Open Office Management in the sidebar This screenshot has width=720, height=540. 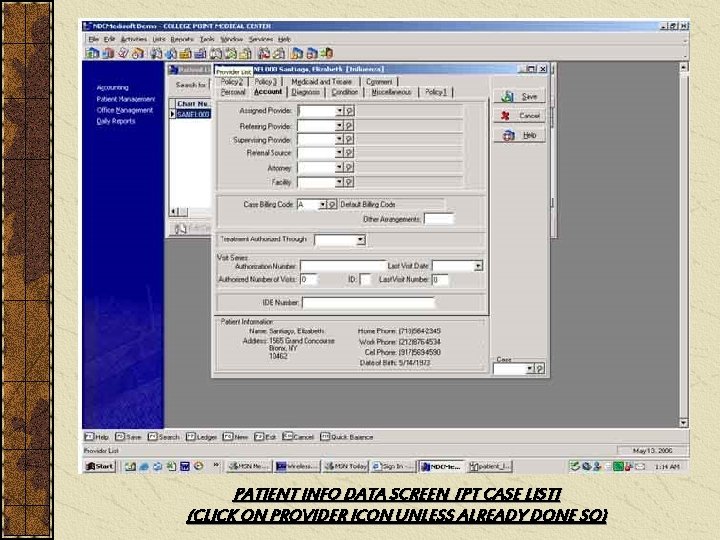pos(125,110)
